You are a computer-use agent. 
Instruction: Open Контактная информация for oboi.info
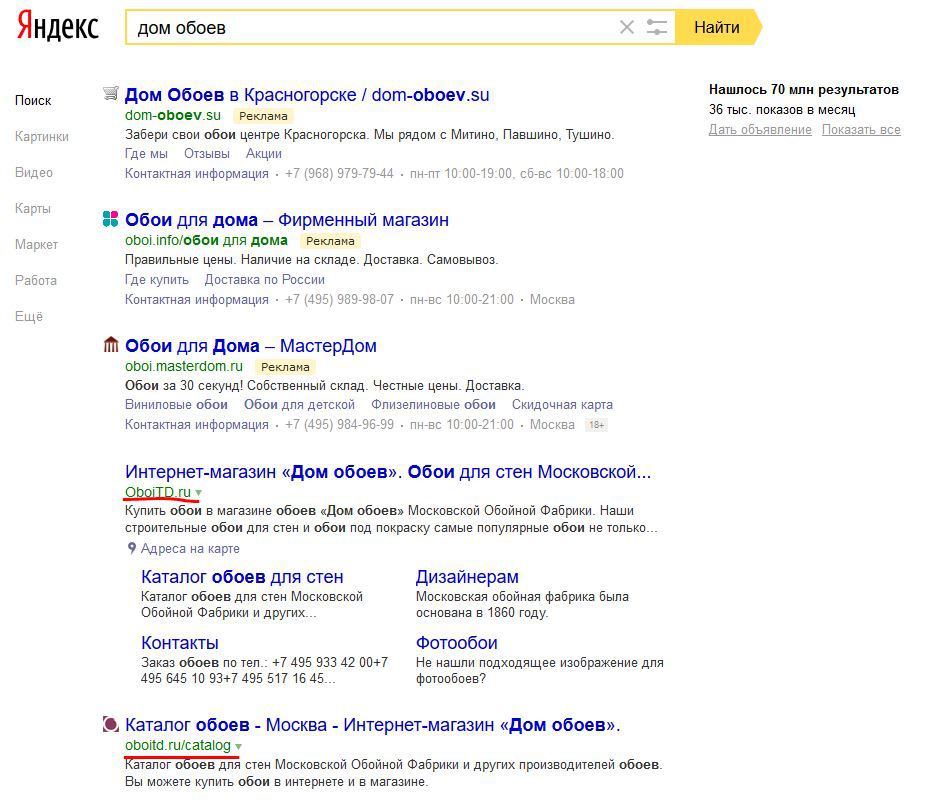(x=197, y=300)
